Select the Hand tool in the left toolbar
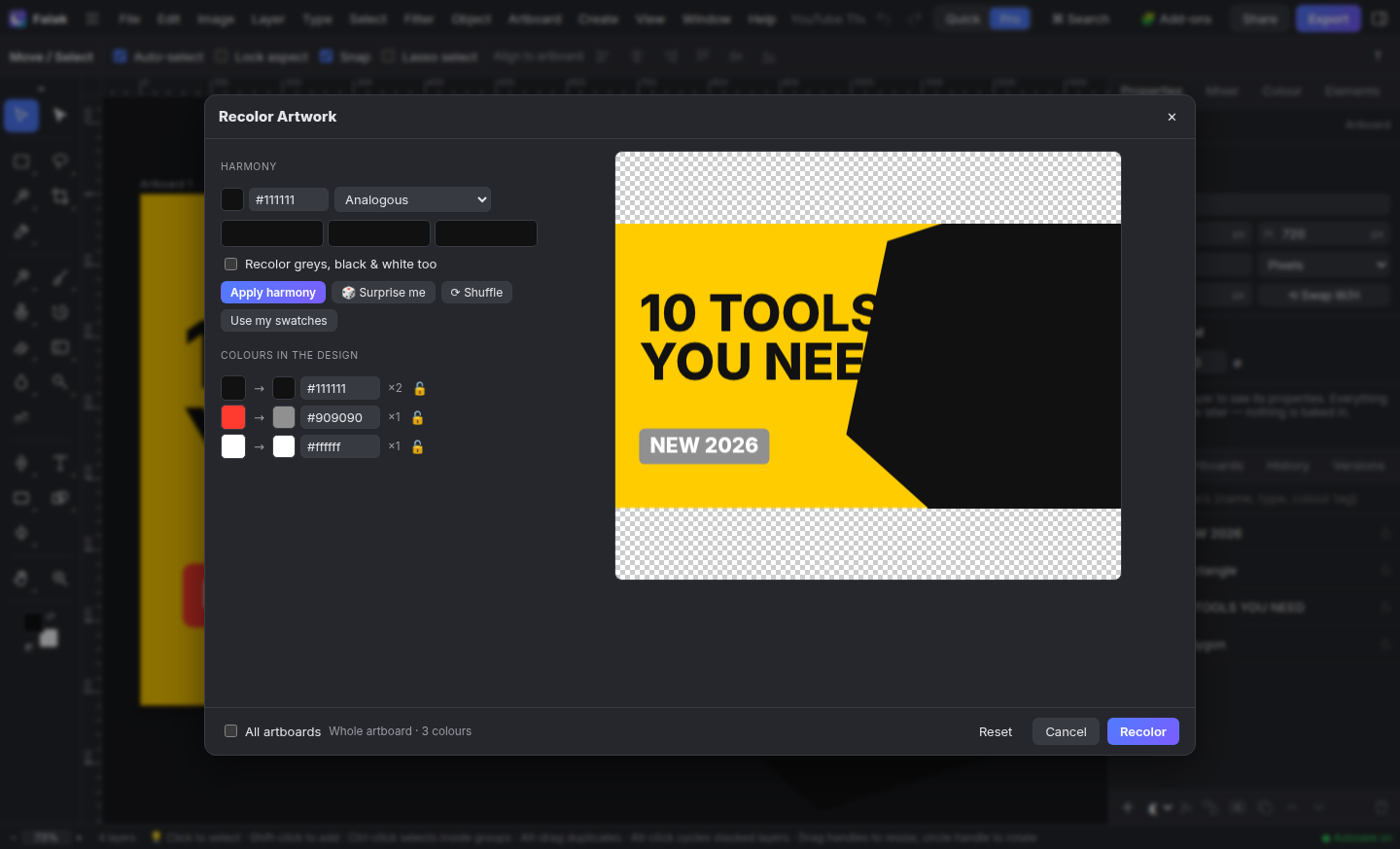 coord(21,579)
